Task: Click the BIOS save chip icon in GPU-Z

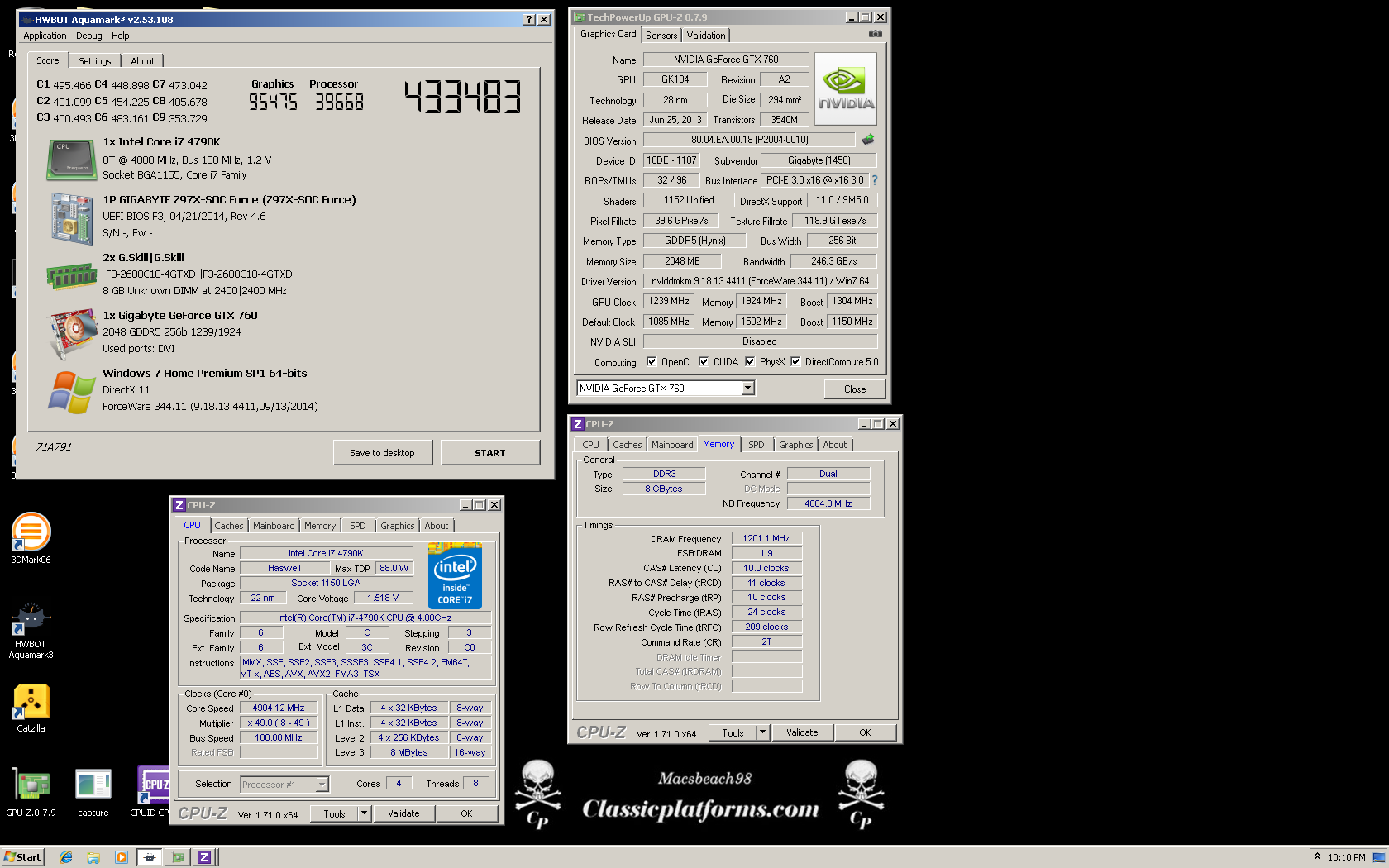Action: [x=868, y=140]
